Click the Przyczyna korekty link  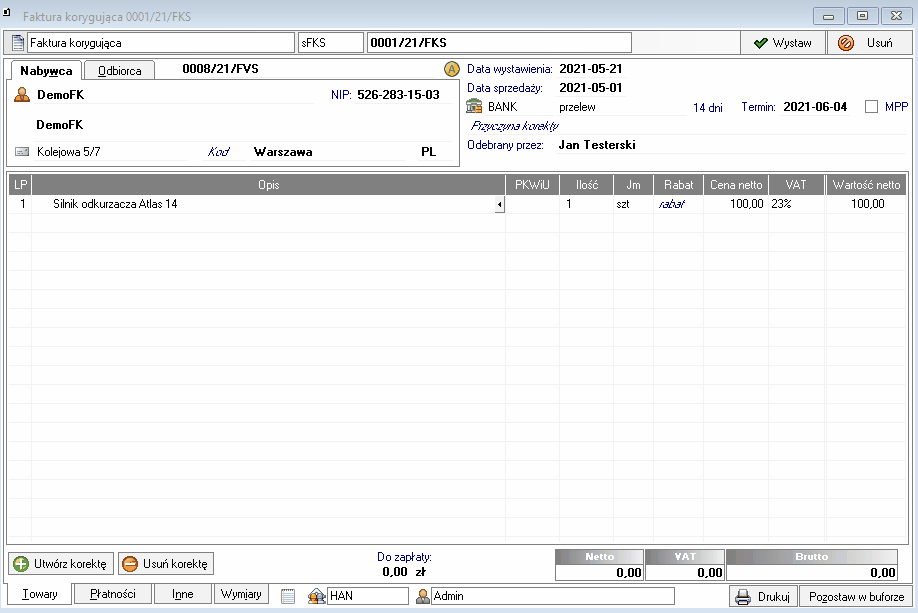click(x=513, y=126)
